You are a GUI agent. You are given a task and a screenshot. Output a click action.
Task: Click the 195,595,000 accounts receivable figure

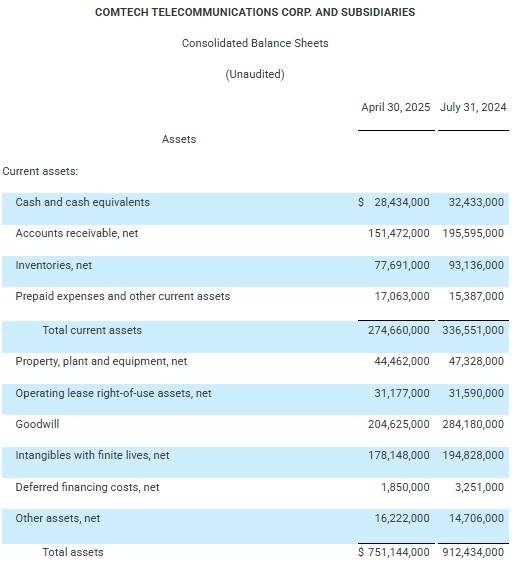[x=473, y=233]
